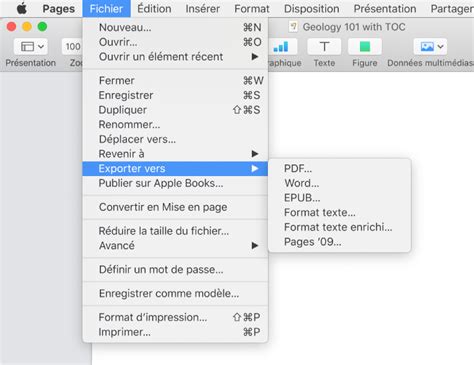Select Format texte… export option
Viewport: 474px width, 365px height.
[x=340, y=212]
